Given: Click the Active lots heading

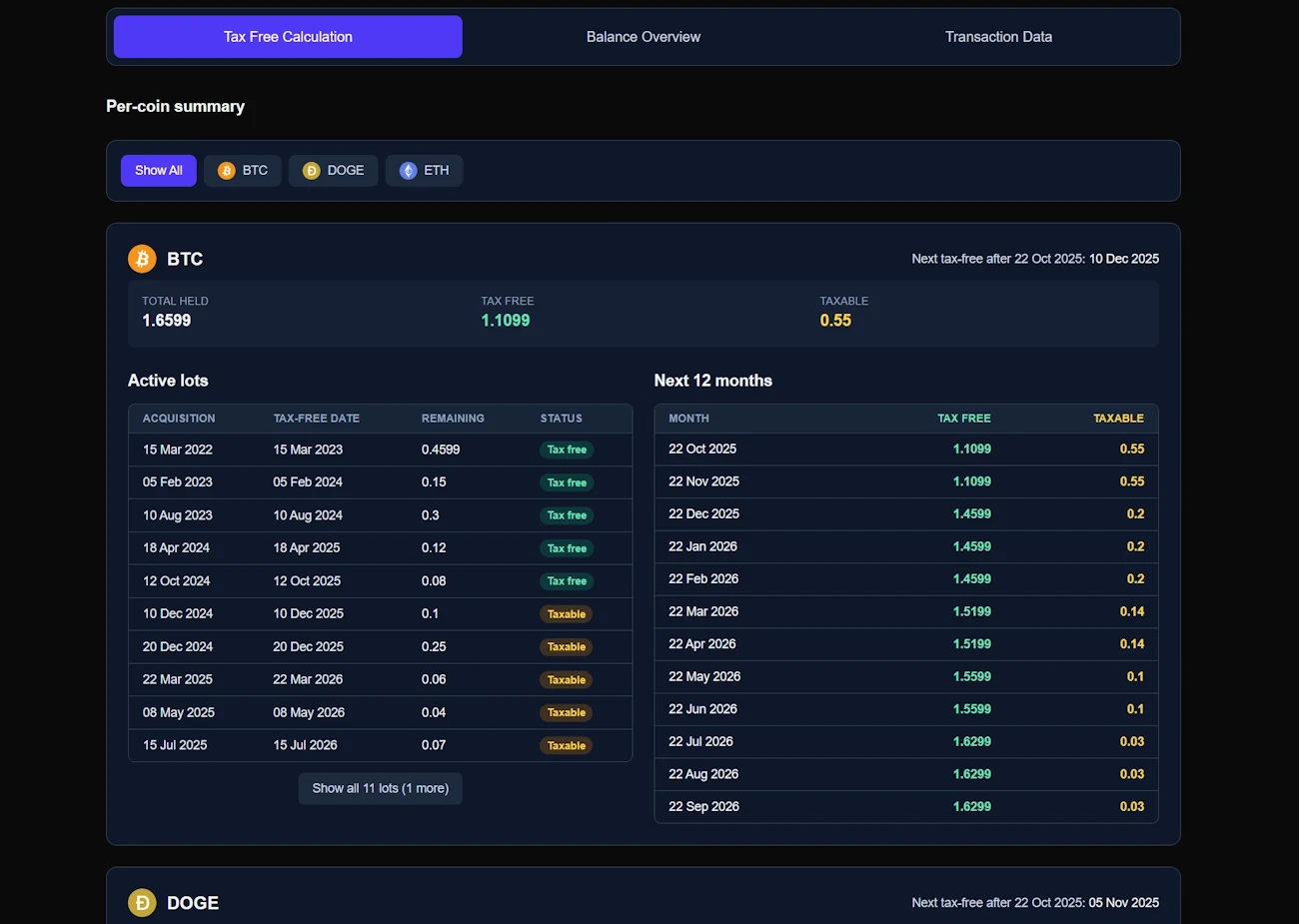Looking at the screenshot, I should (168, 381).
